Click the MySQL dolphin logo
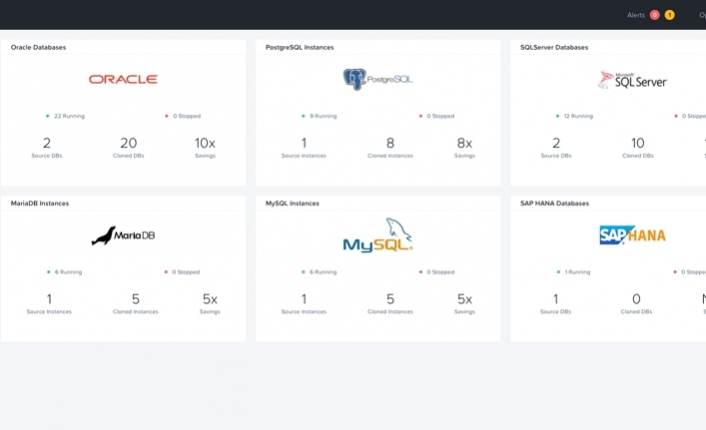The height and width of the screenshot is (430, 706). click(x=377, y=235)
